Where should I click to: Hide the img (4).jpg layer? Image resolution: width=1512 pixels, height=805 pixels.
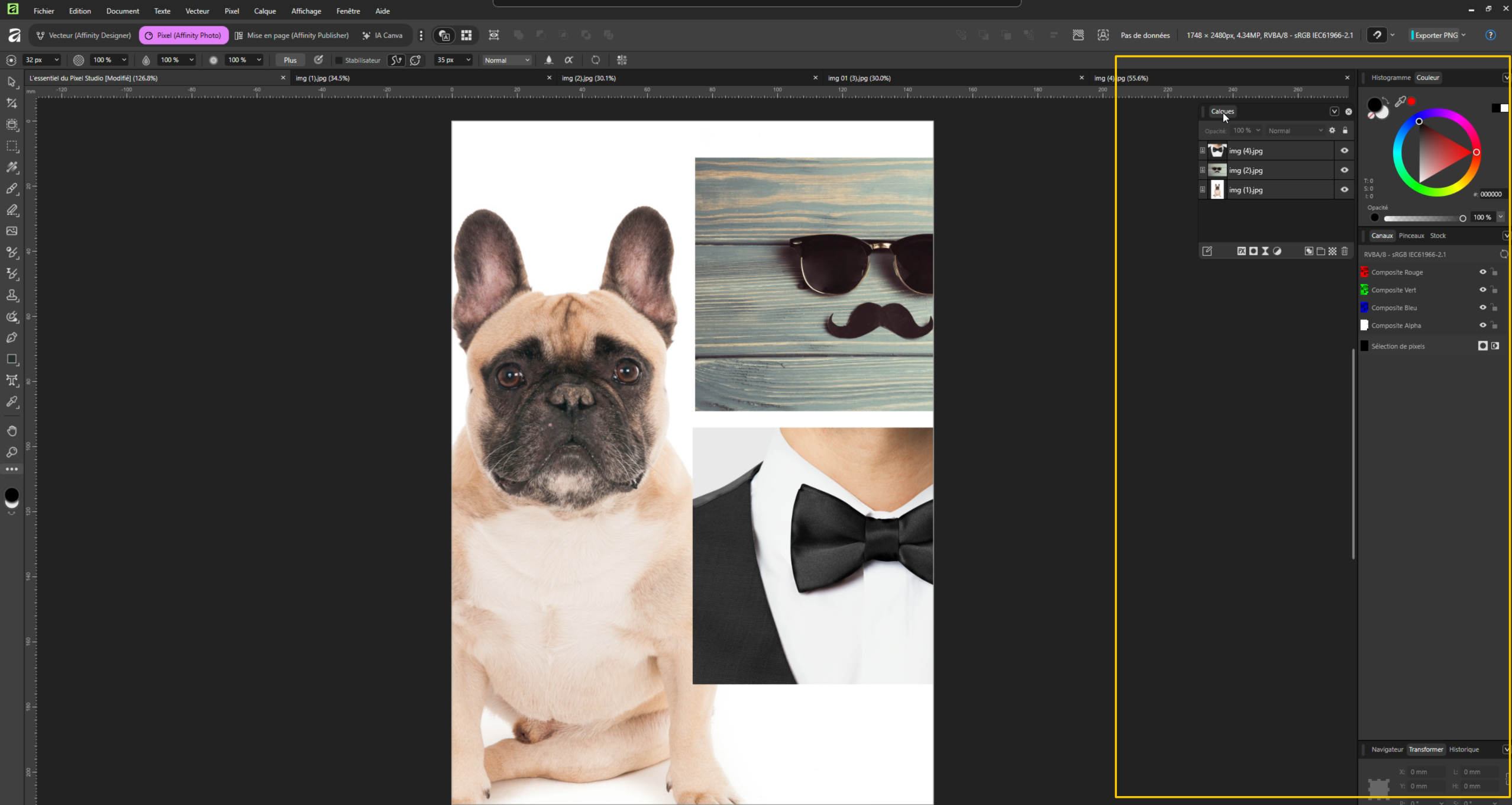(x=1344, y=151)
